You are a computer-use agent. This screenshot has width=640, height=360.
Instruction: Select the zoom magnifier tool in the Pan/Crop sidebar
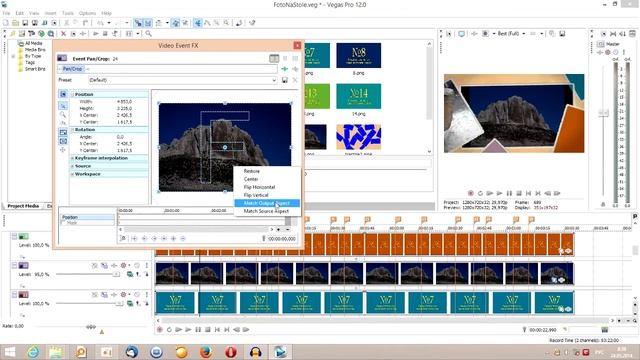coord(63,115)
